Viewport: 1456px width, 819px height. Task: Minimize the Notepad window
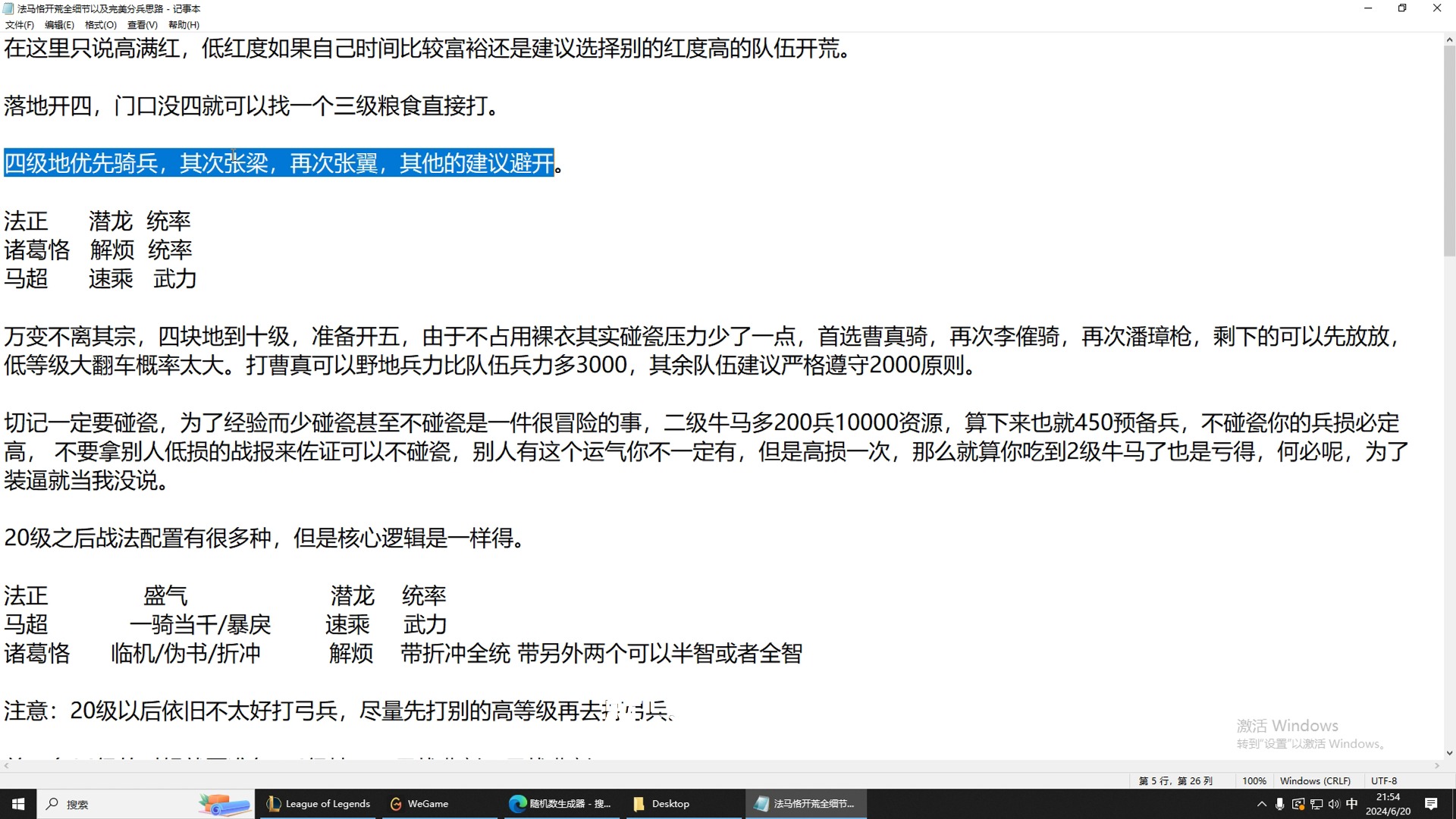point(1368,8)
